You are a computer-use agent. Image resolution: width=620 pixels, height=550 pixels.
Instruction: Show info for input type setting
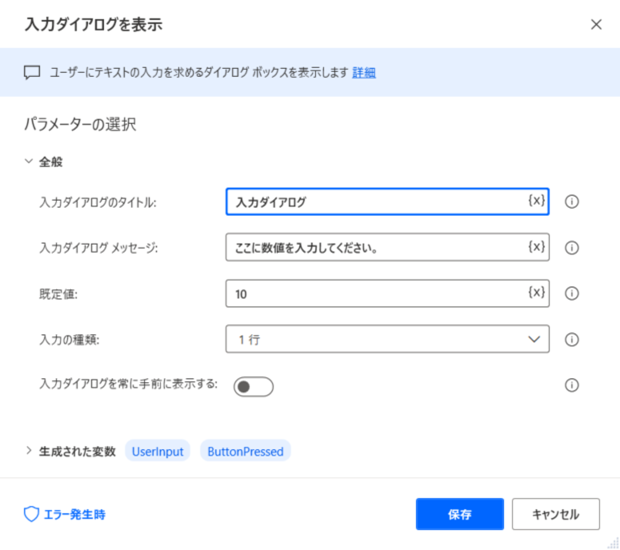571,339
